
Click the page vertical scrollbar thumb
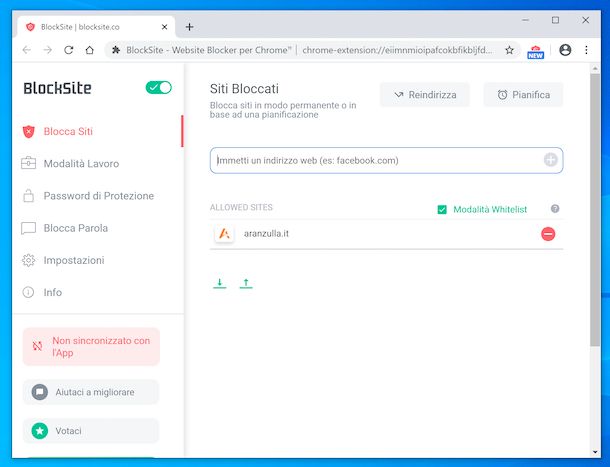(595, 210)
